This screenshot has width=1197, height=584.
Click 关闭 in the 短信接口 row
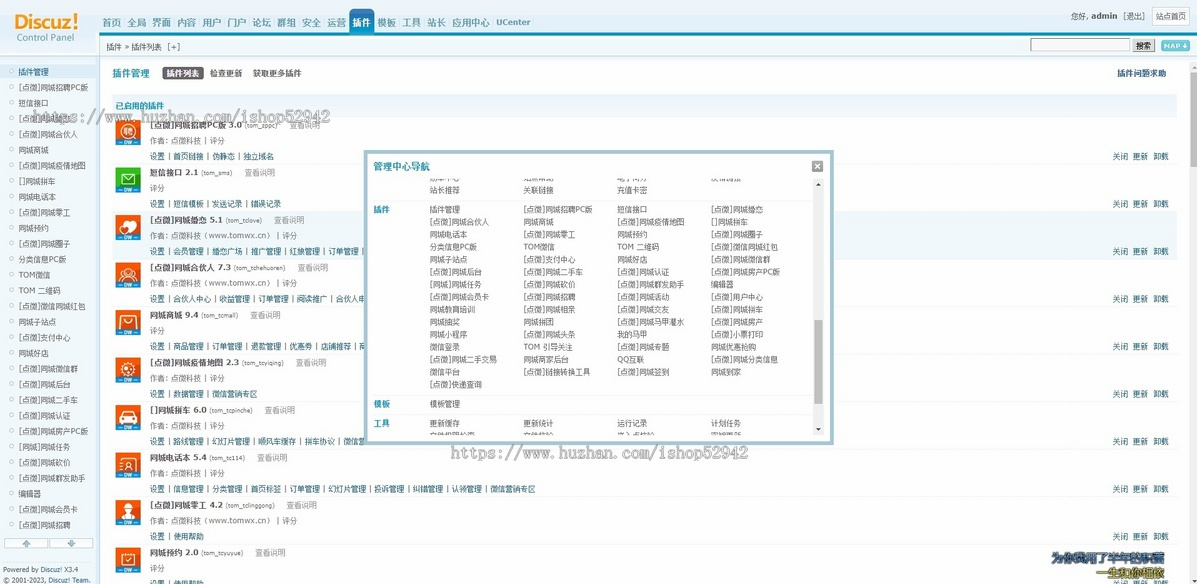click(1120, 204)
